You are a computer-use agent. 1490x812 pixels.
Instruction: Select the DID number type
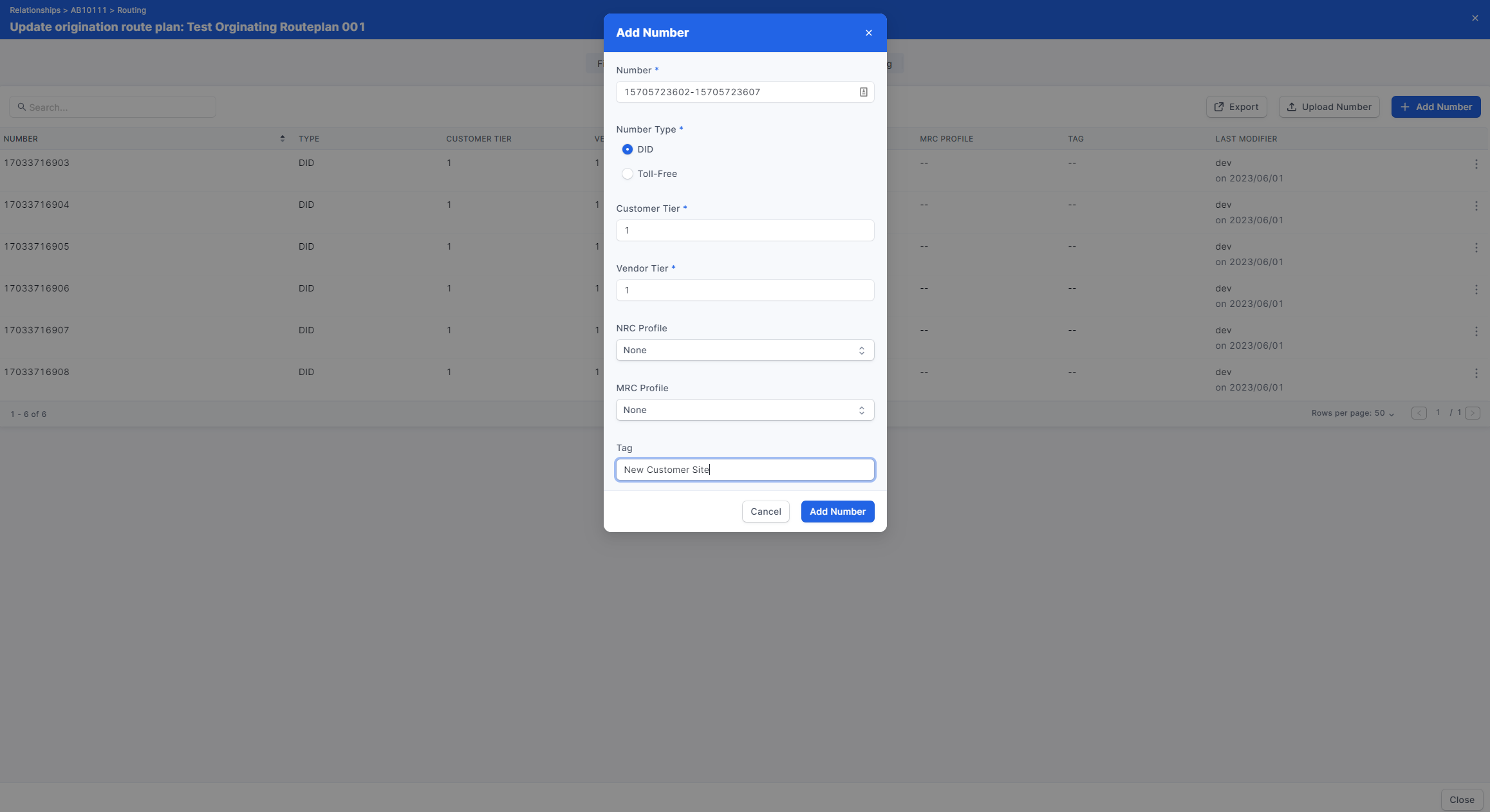coord(627,149)
